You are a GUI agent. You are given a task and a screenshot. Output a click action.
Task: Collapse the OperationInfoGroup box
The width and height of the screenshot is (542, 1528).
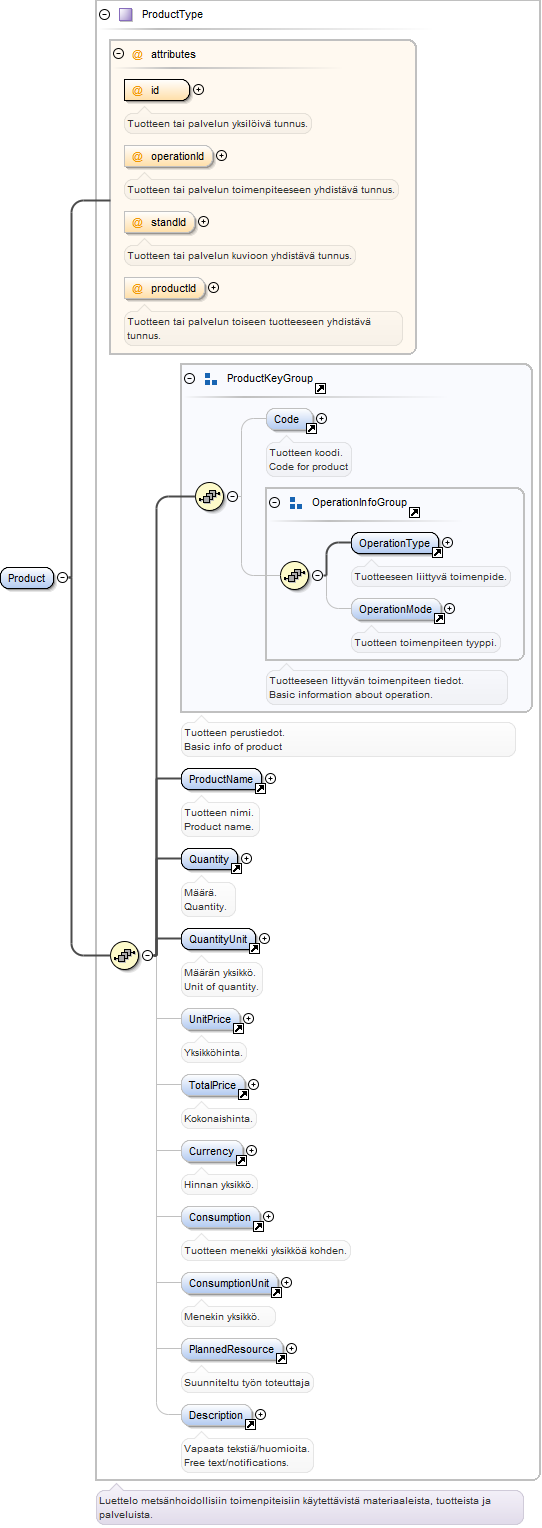coord(275,502)
